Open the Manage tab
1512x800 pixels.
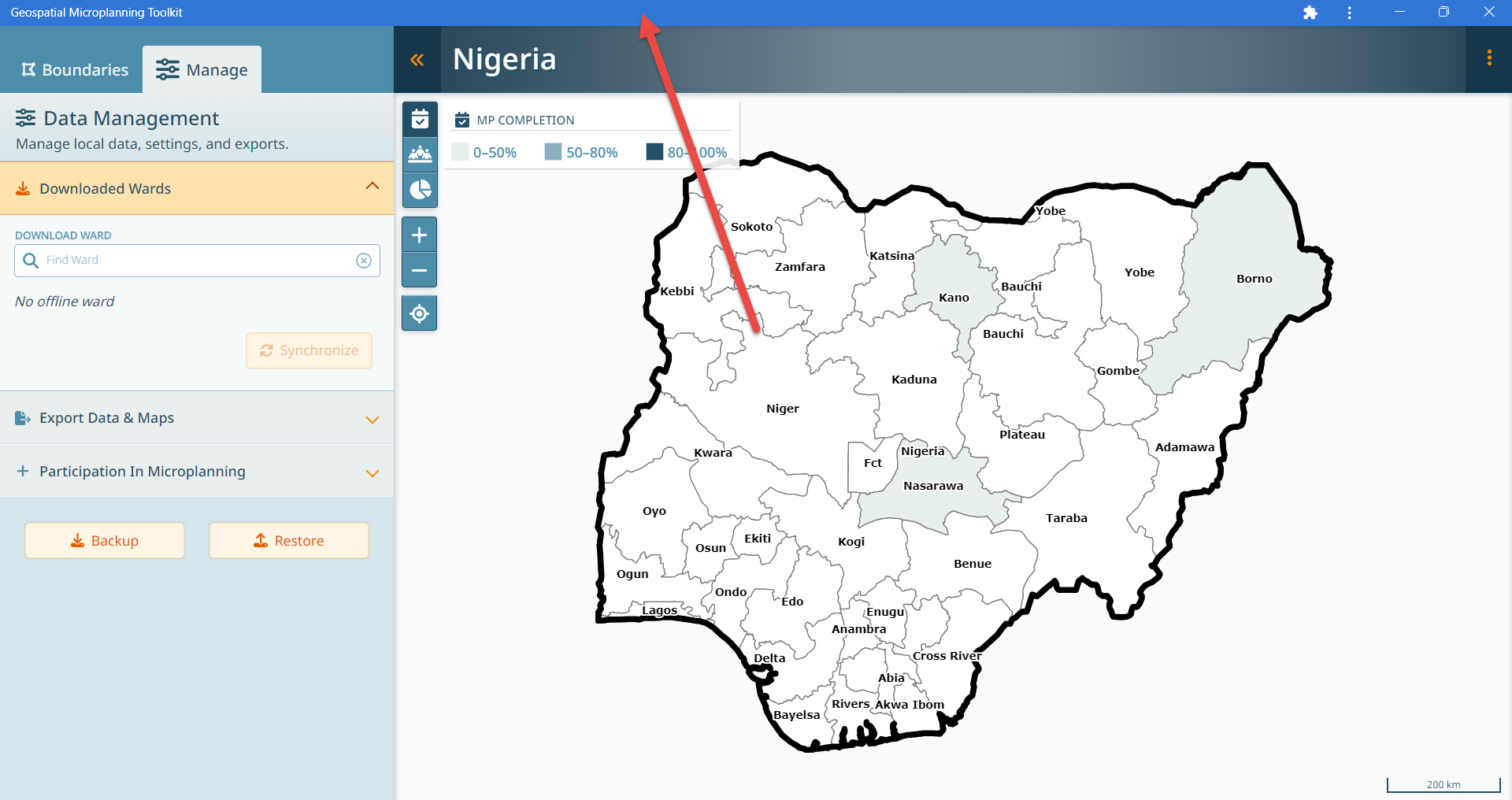pos(202,70)
